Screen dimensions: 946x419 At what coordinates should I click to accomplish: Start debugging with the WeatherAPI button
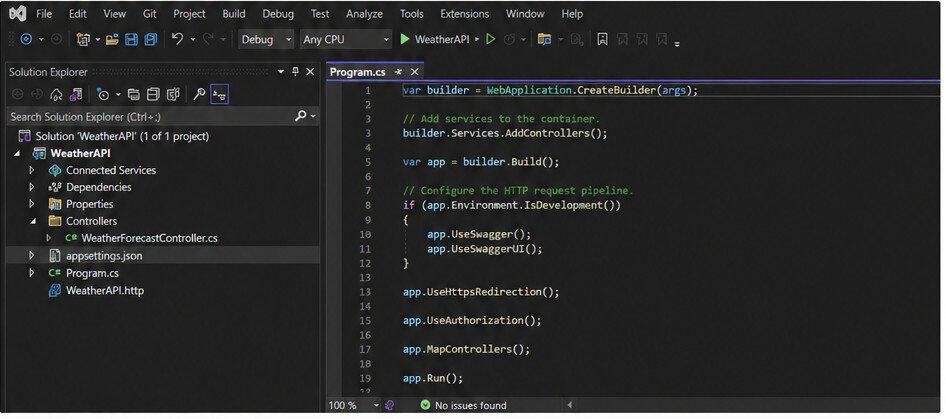435,39
